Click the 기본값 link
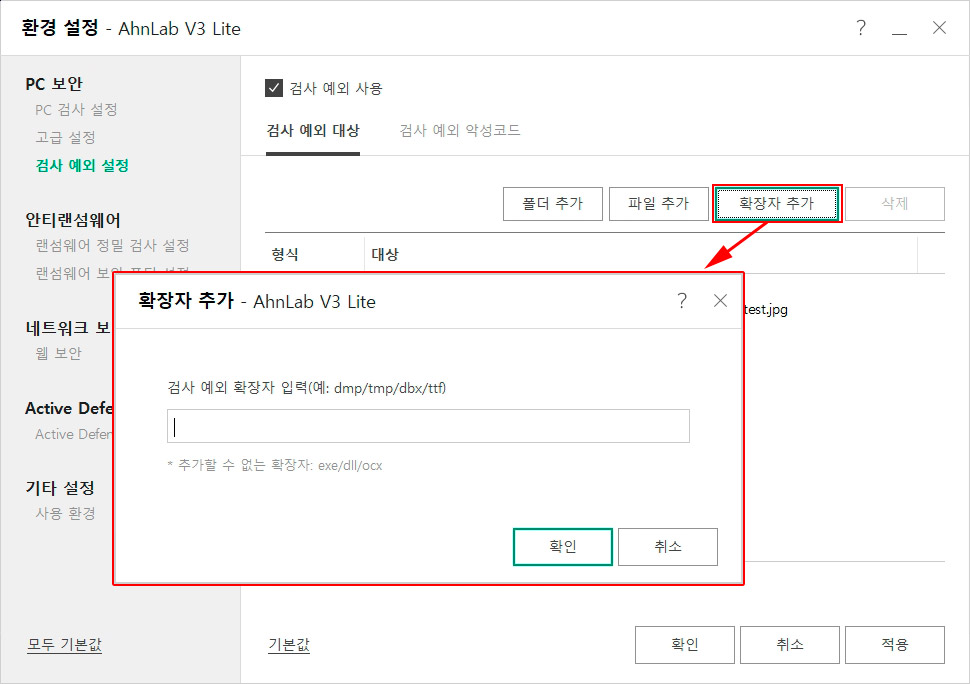Viewport: 970px width, 684px height. point(289,644)
